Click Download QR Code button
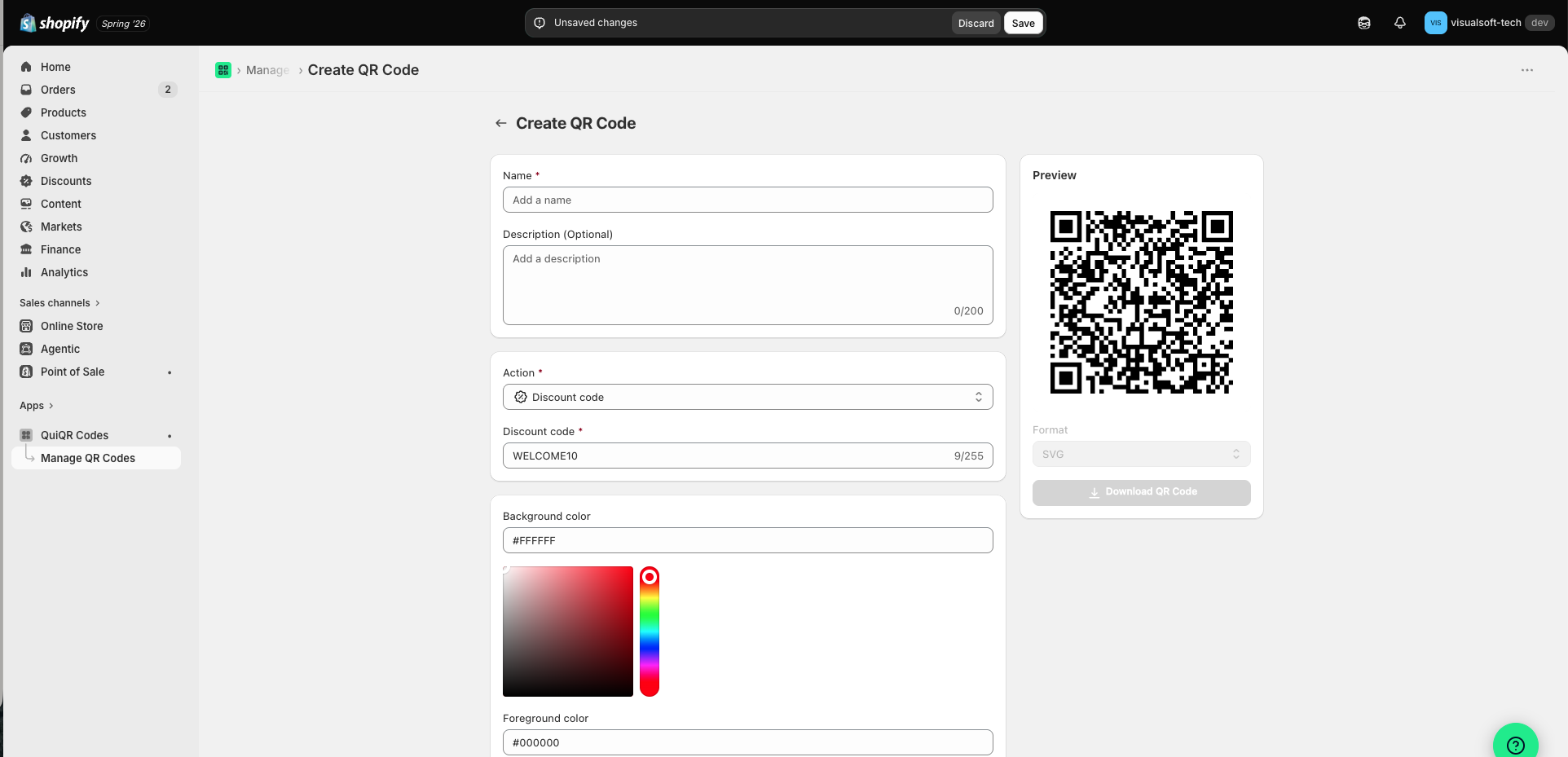 point(1141,492)
